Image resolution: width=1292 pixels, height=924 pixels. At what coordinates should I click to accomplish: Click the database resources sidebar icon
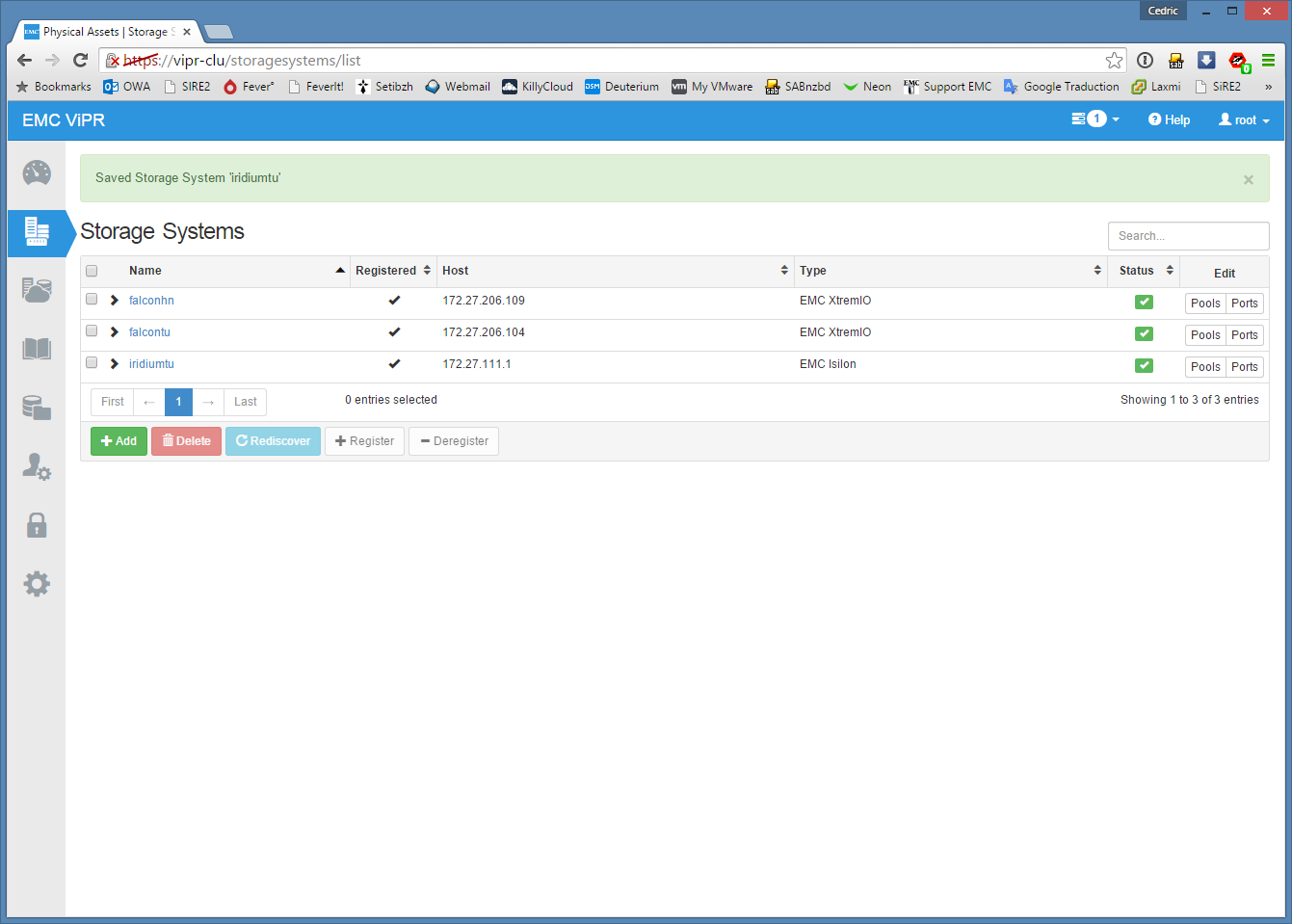point(37,408)
